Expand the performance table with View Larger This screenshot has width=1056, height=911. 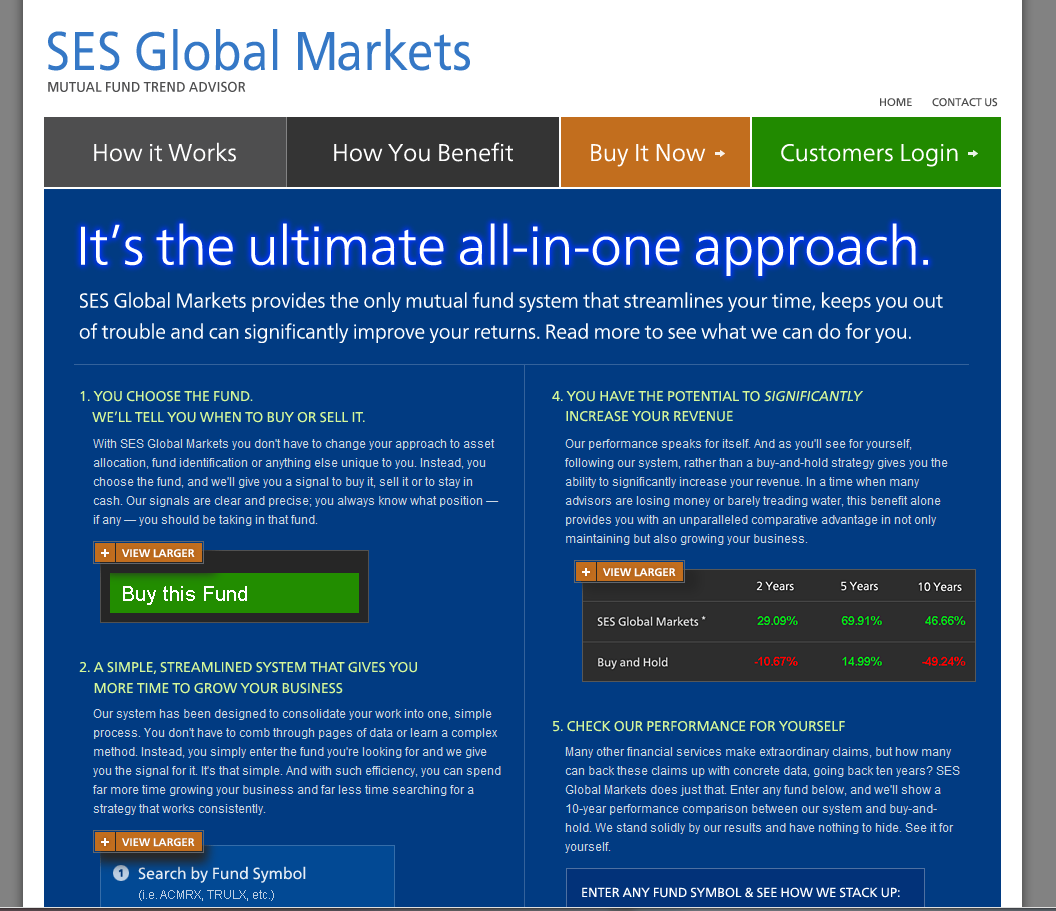coord(639,572)
